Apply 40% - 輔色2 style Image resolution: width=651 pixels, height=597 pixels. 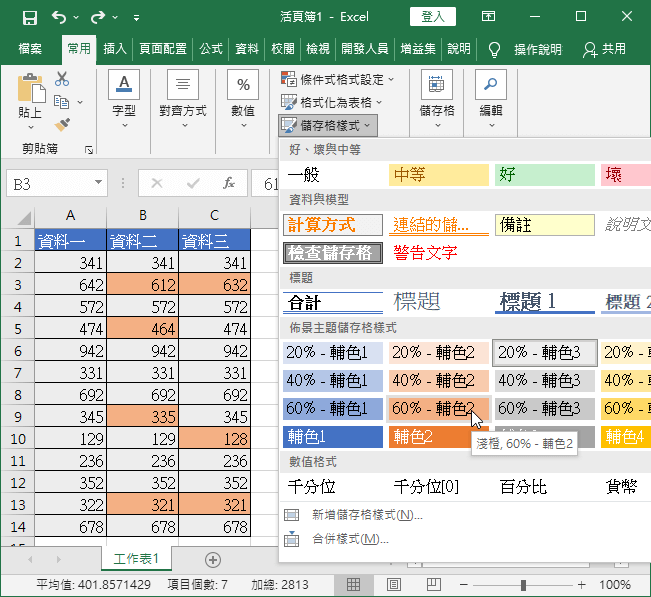439,381
